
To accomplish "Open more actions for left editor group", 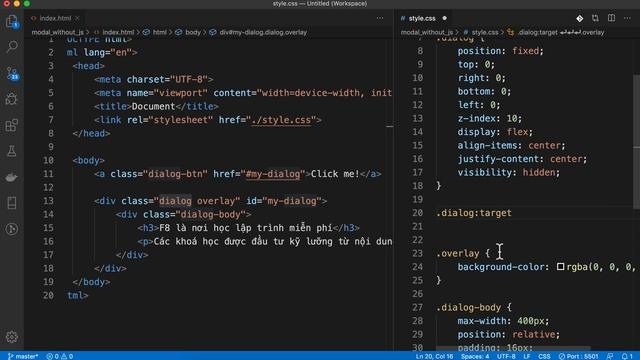I will pos(380,18).
